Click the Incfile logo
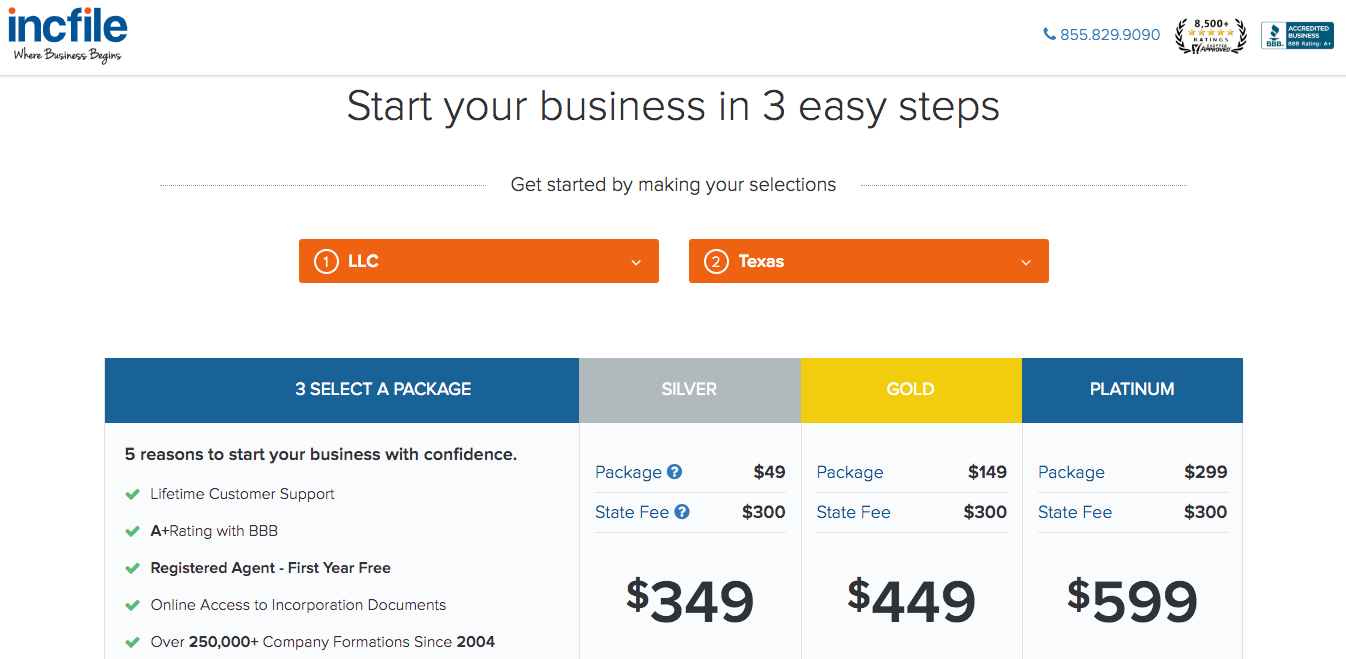Viewport: 1346px width, 659px height. point(67,35)
